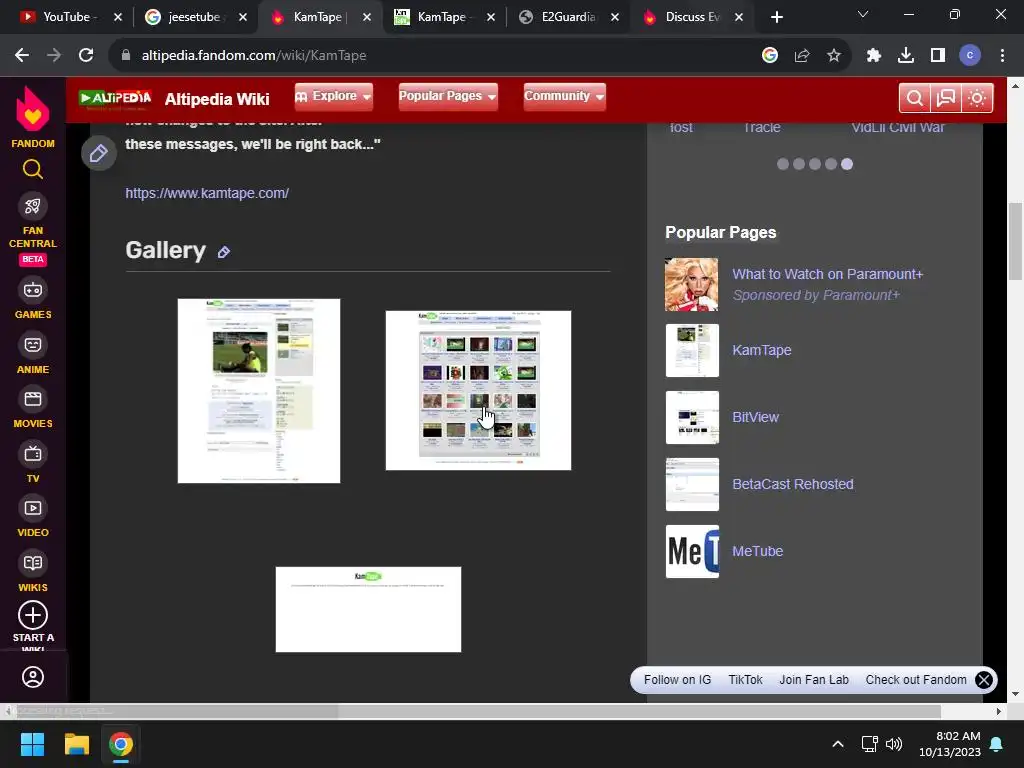1024x768 pixels.
Task: Click the TikTok link
Action: pyautogui.click(x=745, y=680)
